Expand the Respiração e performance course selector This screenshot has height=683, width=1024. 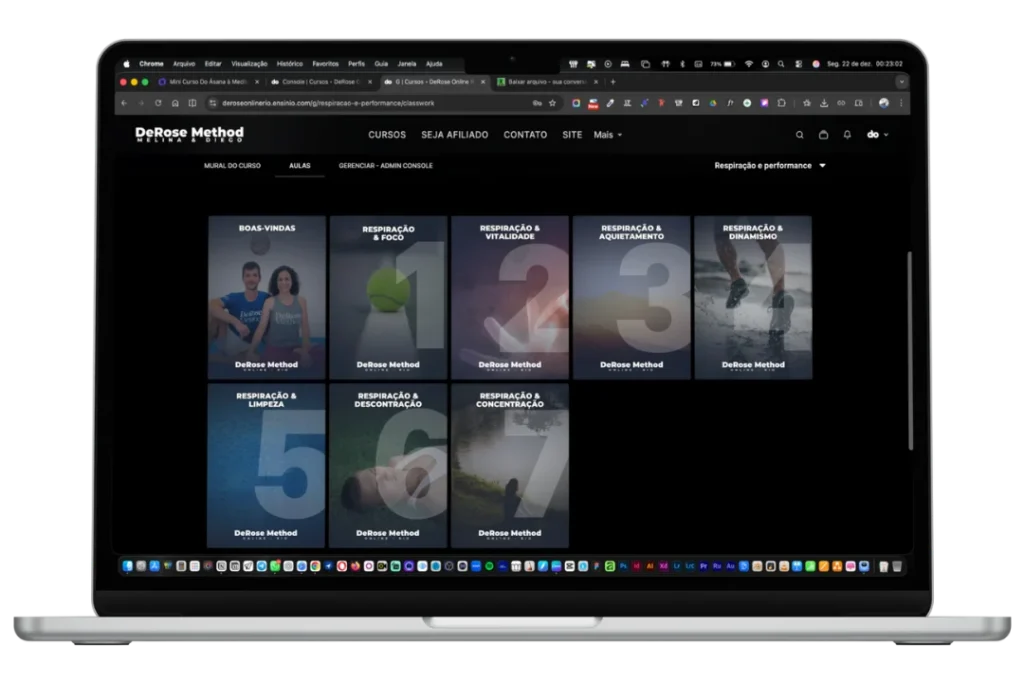tap(770, 166)
